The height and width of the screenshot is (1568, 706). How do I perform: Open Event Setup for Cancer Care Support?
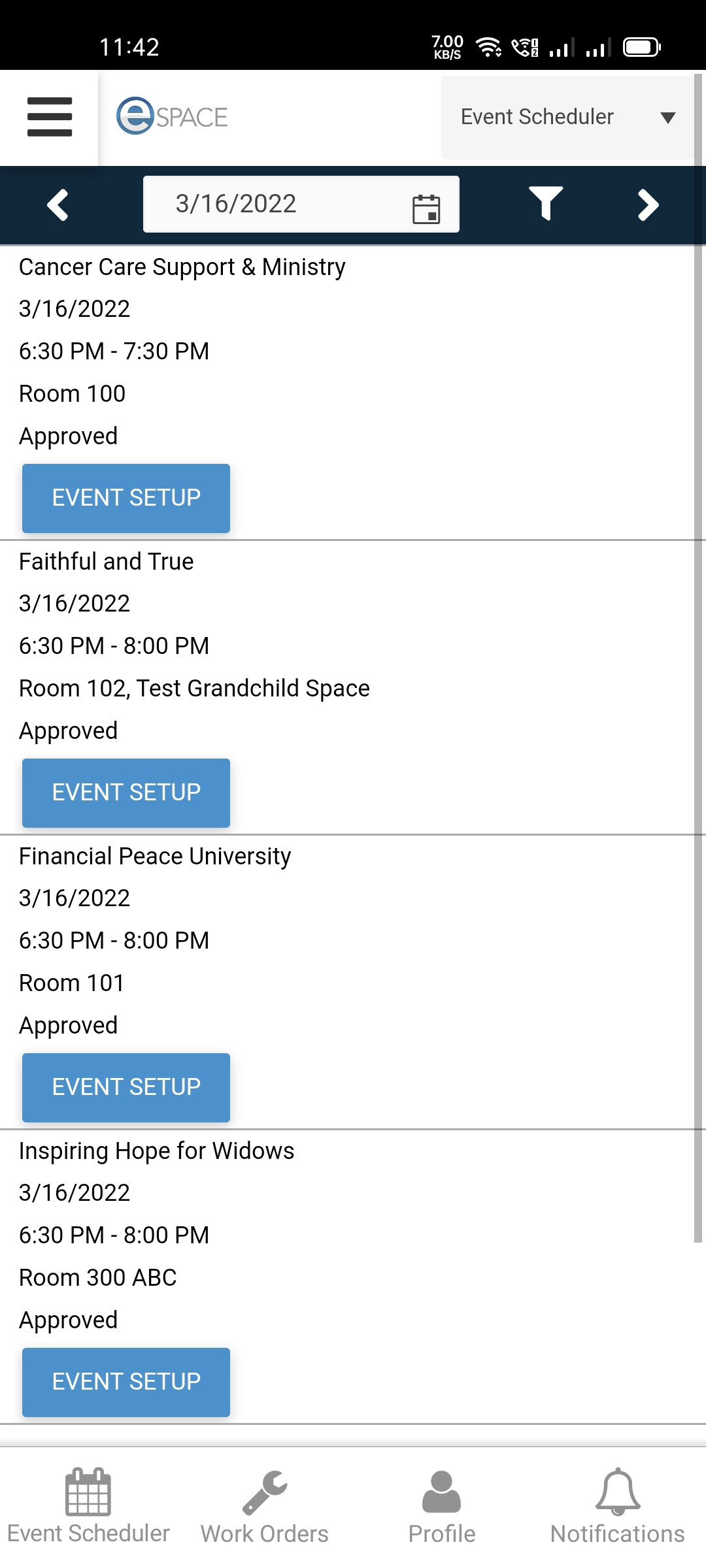[x=126, y=498]
